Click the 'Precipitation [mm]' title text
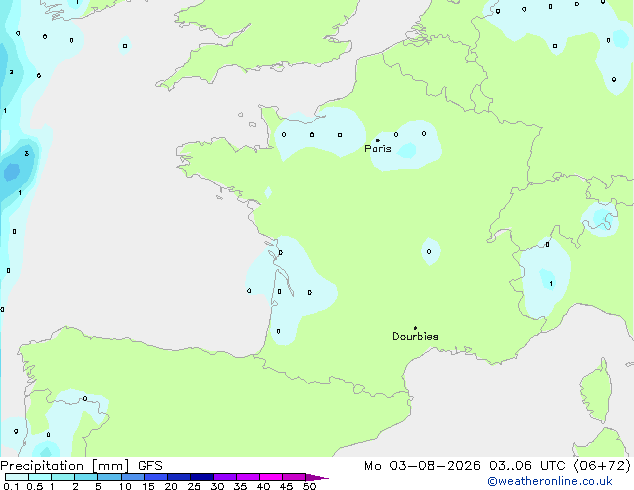 click(65, 466)
